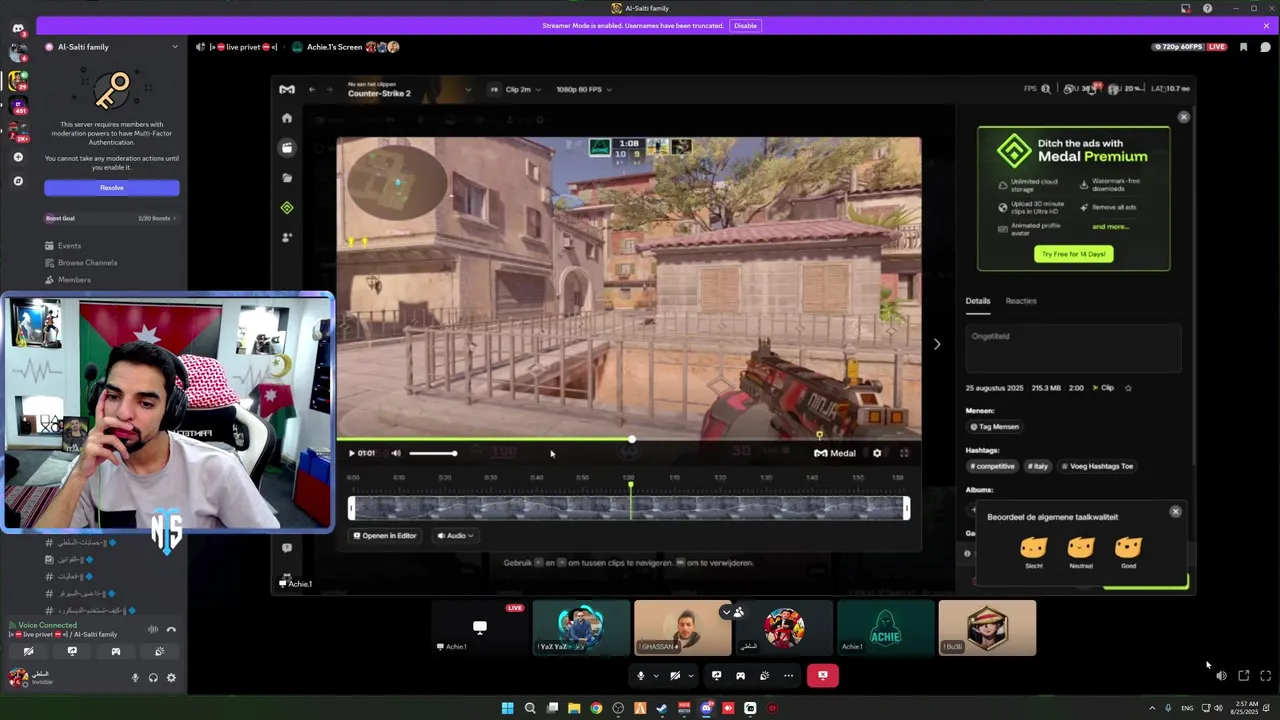Click the timeline left trim handle
The width and height of the screenshot is (1280, 720).
(351, 508)
